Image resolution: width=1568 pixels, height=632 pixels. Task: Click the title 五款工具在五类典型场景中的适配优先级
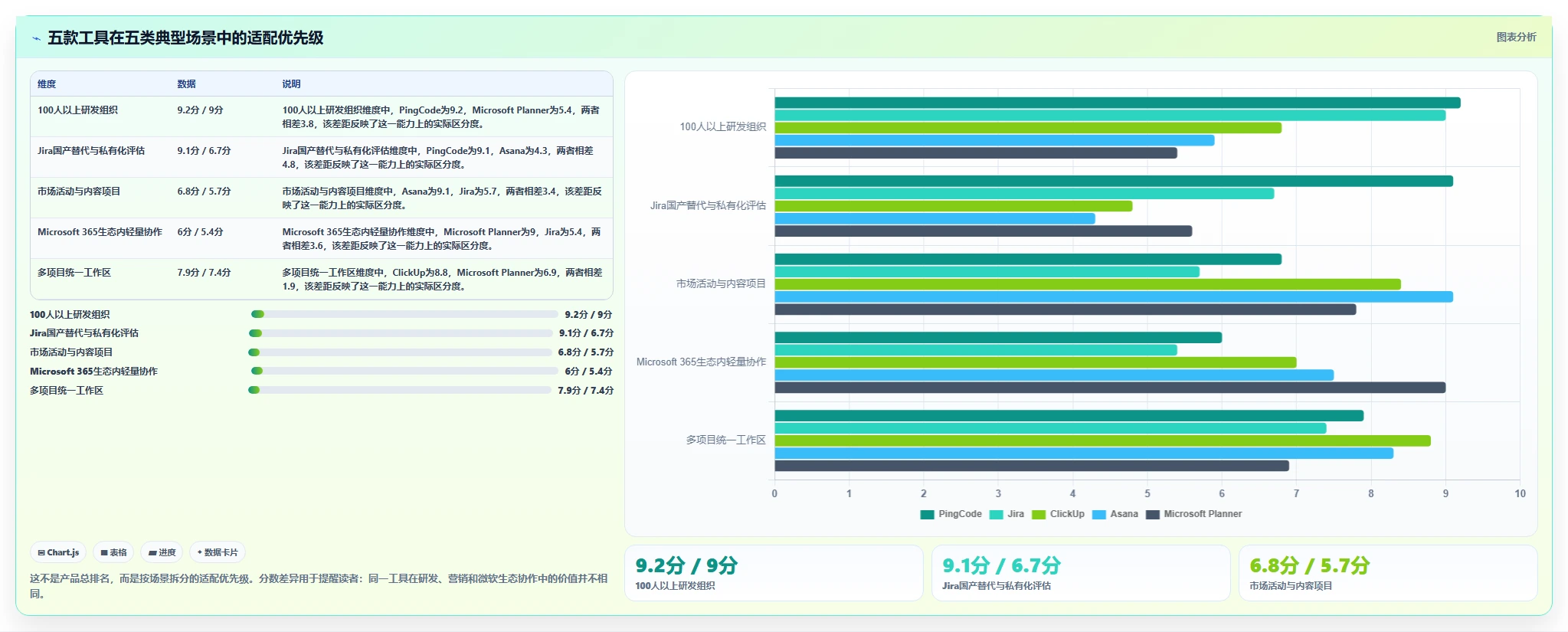coord(185,38)
